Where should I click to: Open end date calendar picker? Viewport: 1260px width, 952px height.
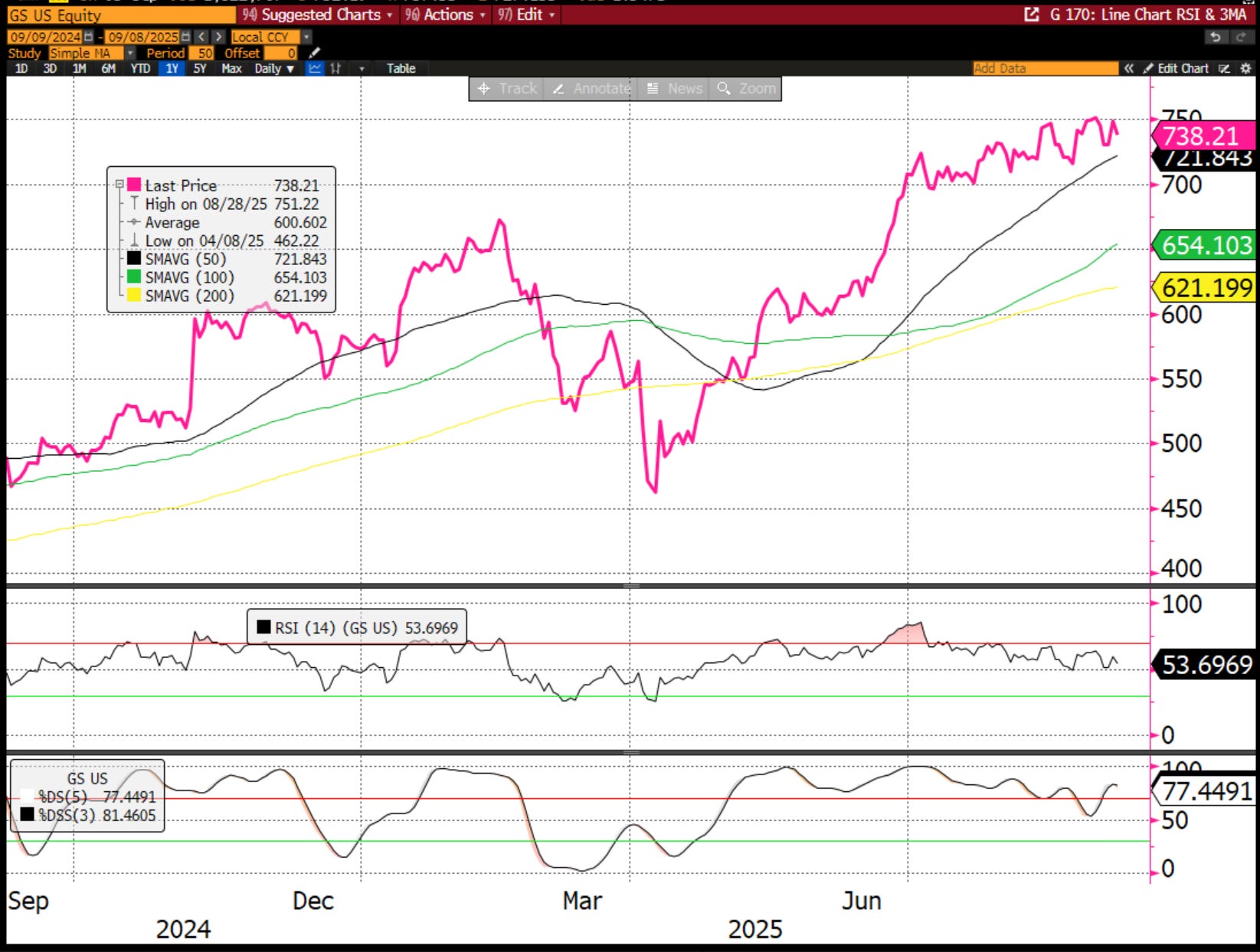[x=185, y=37]
